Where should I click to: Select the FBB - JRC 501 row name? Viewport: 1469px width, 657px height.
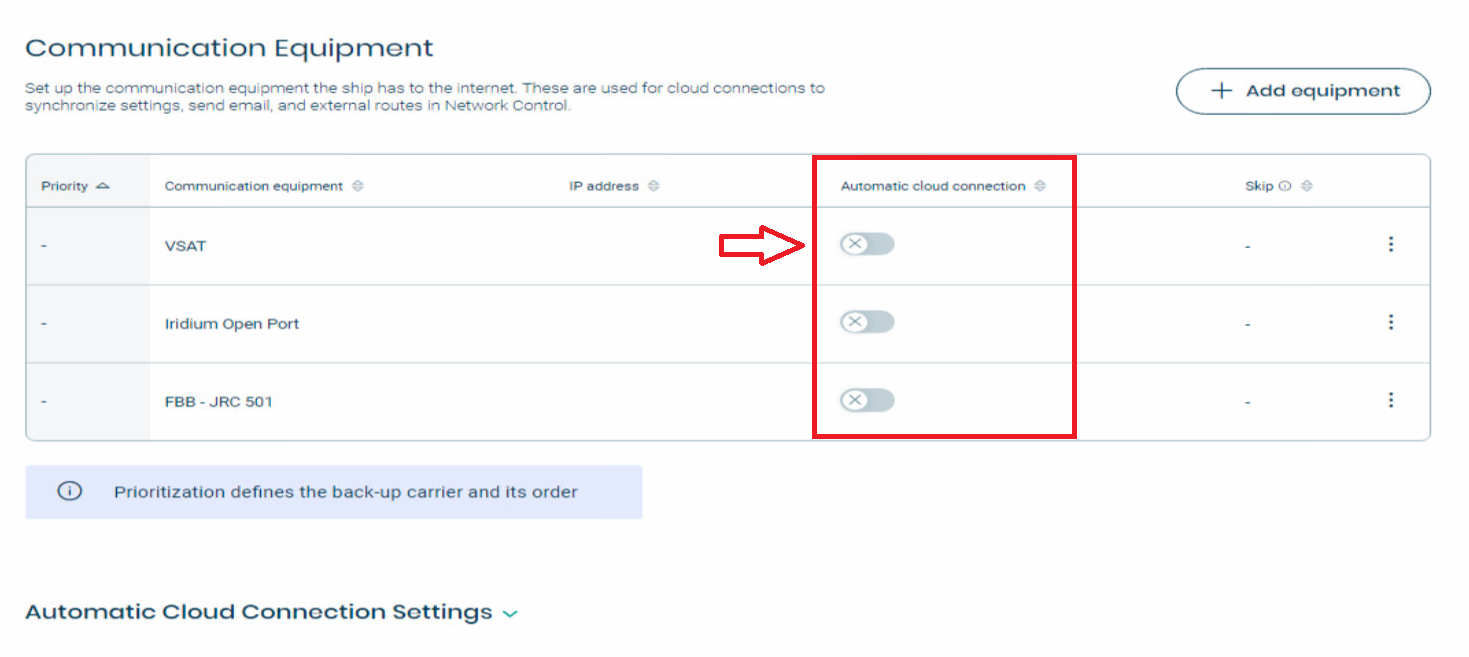click(219, 402)
